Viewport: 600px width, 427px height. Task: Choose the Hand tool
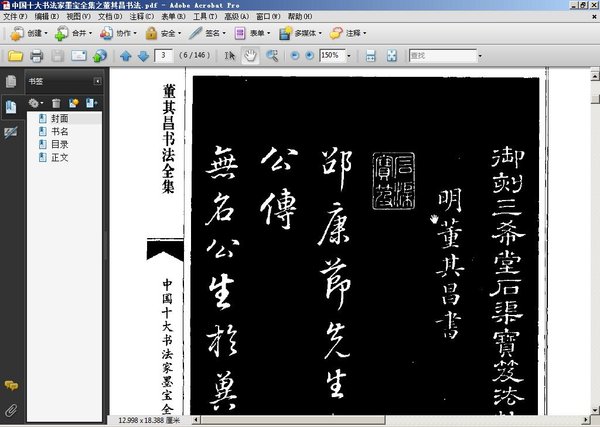coord(250,56)
